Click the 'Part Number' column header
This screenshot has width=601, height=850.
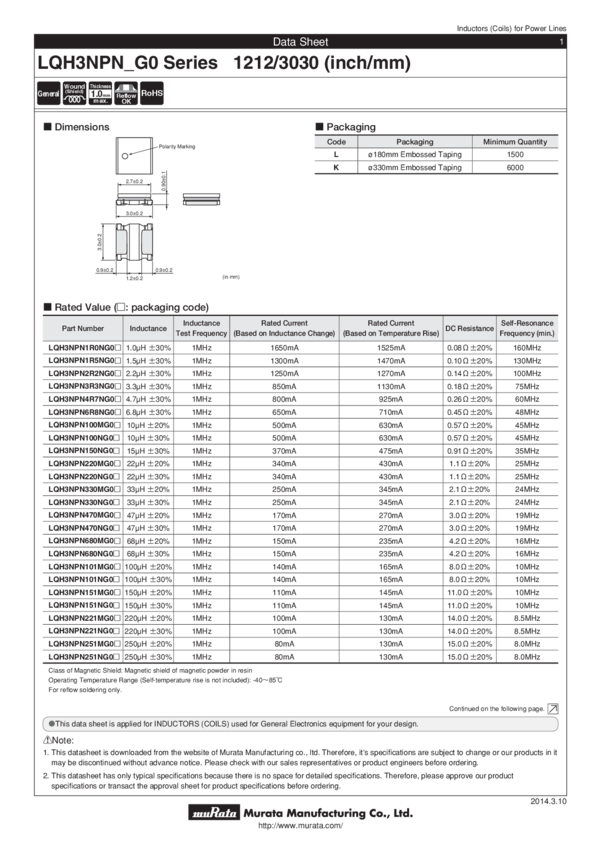tap(83, 329)
